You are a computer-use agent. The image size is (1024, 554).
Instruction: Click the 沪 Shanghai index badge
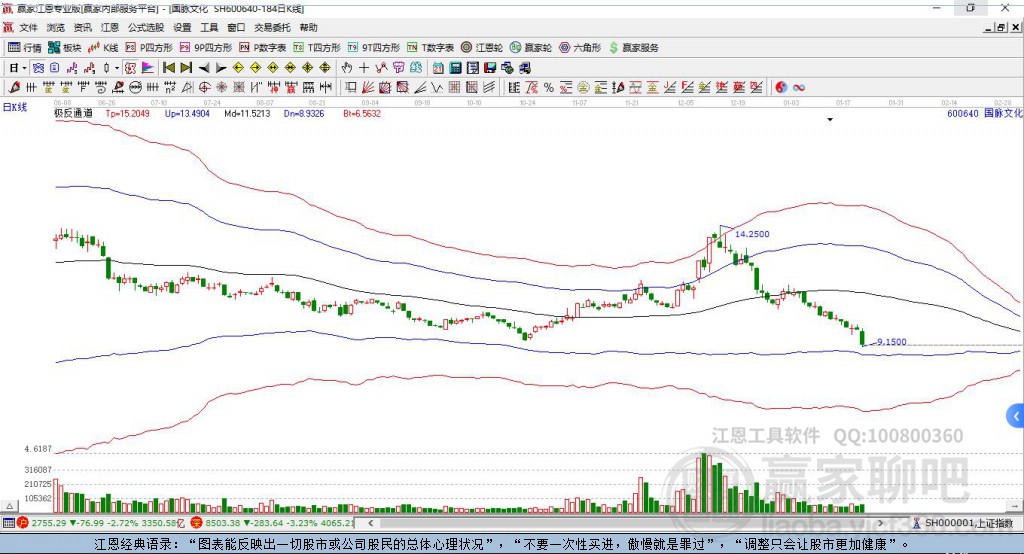23,523
